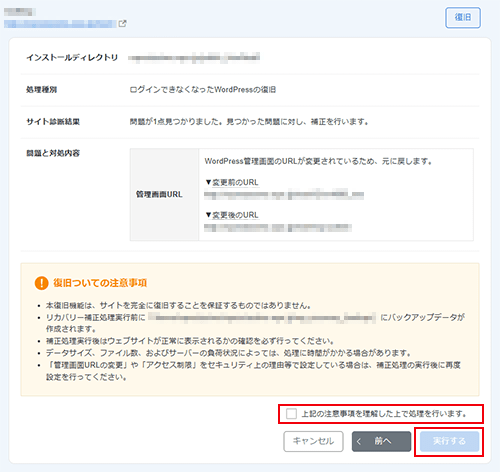Select WordPress管理画面のURLが変更されている text
Screen dimensions: 500x472
[318, 161]
